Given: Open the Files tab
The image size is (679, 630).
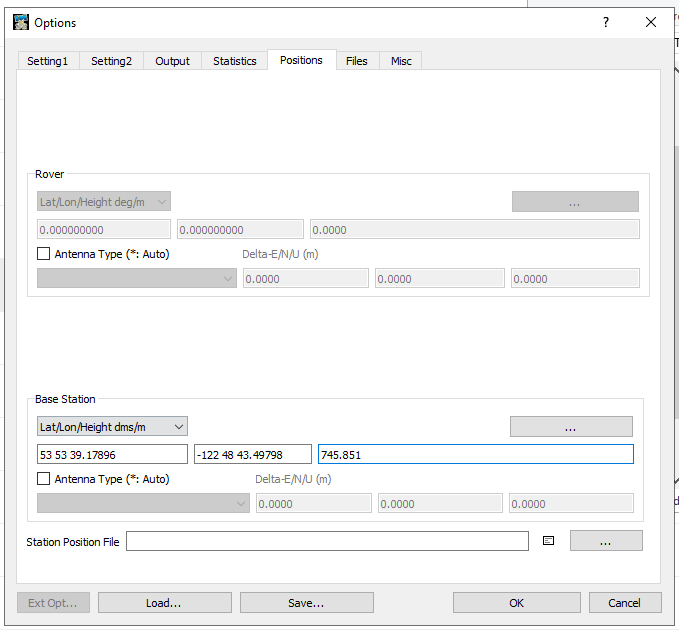Looking at the screenshot, I should click(x=356, y=61).
